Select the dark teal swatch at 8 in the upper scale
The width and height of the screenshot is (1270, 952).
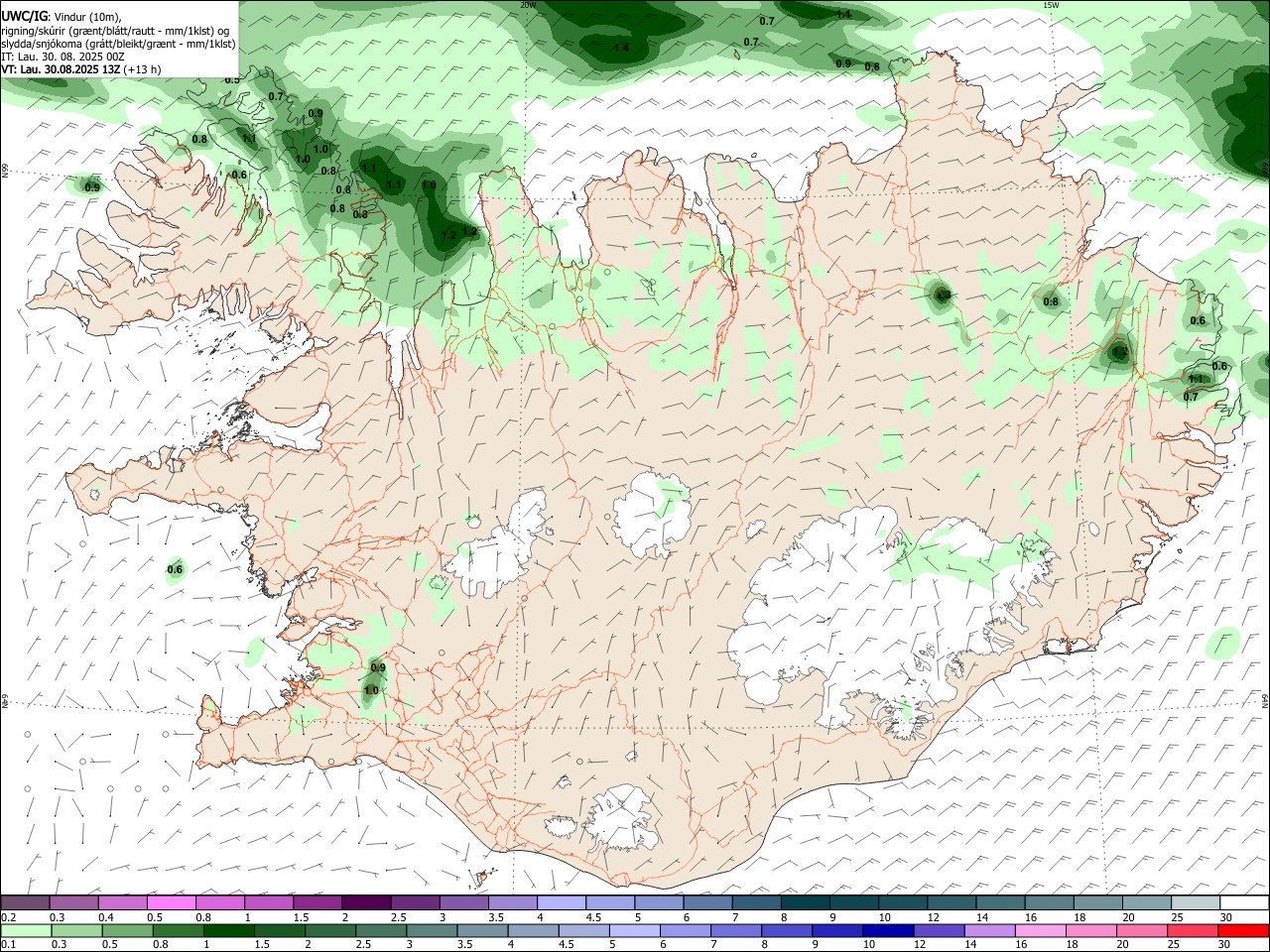click(805, 903)
